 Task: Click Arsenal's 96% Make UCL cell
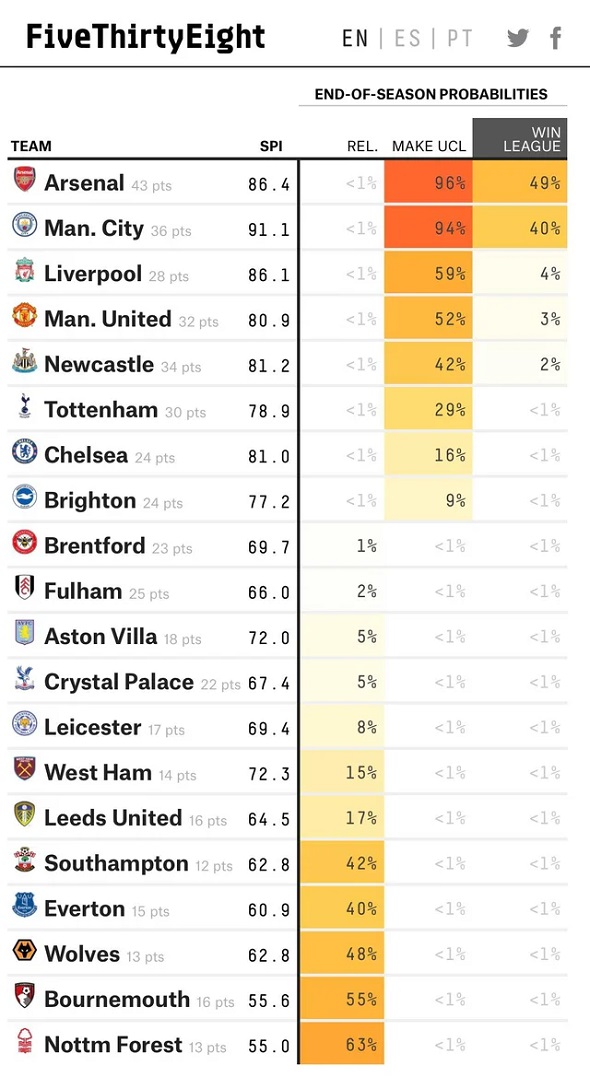coord(428,182)
